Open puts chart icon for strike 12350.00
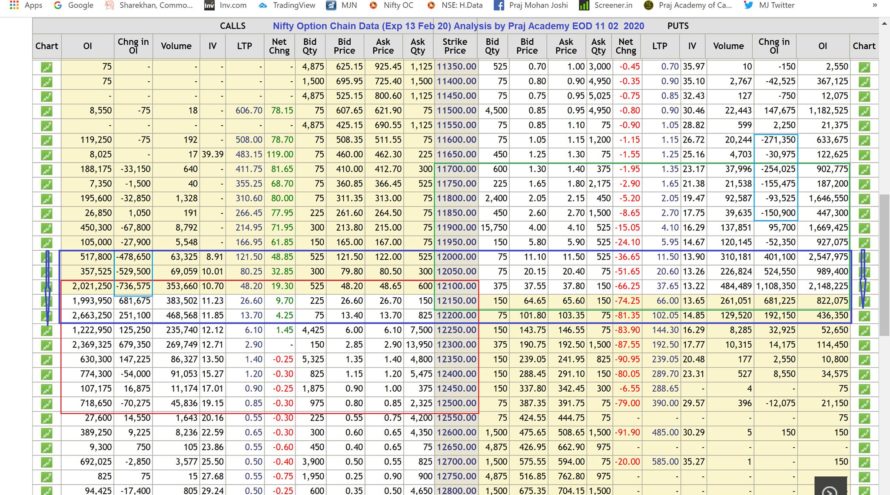Screen dimensions: 890x495 (x=864, y=359)
